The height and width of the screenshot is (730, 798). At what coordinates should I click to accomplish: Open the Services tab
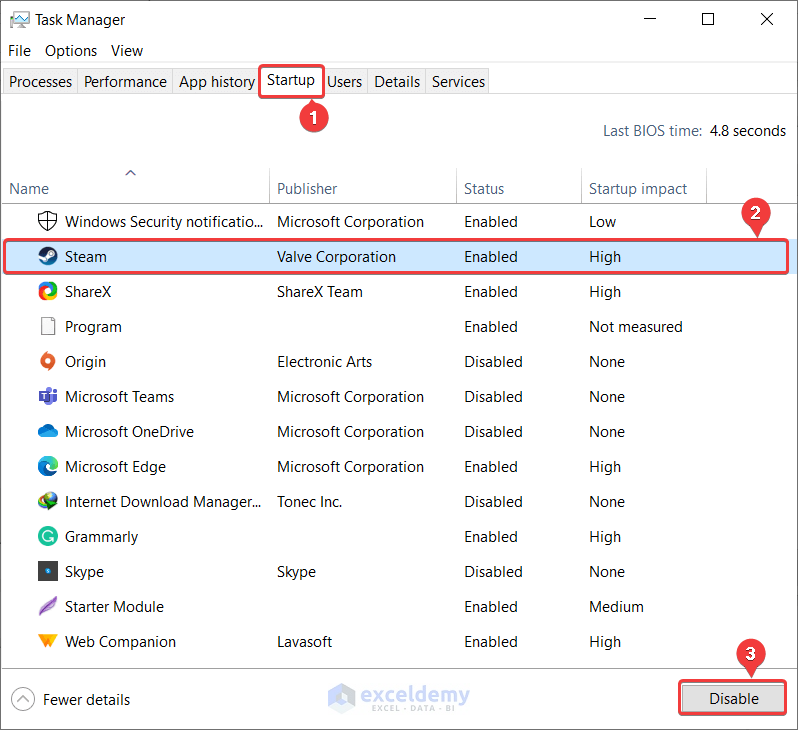[x=458, y=82]
